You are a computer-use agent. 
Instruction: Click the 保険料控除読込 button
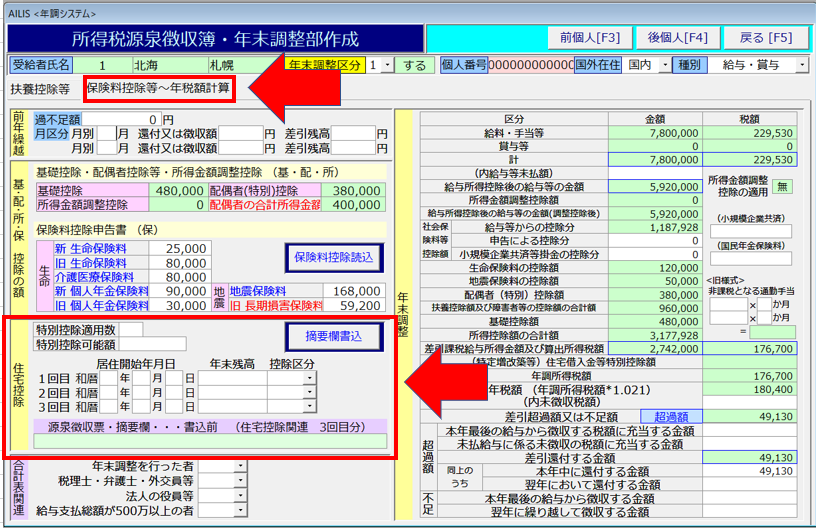point(334,257)
